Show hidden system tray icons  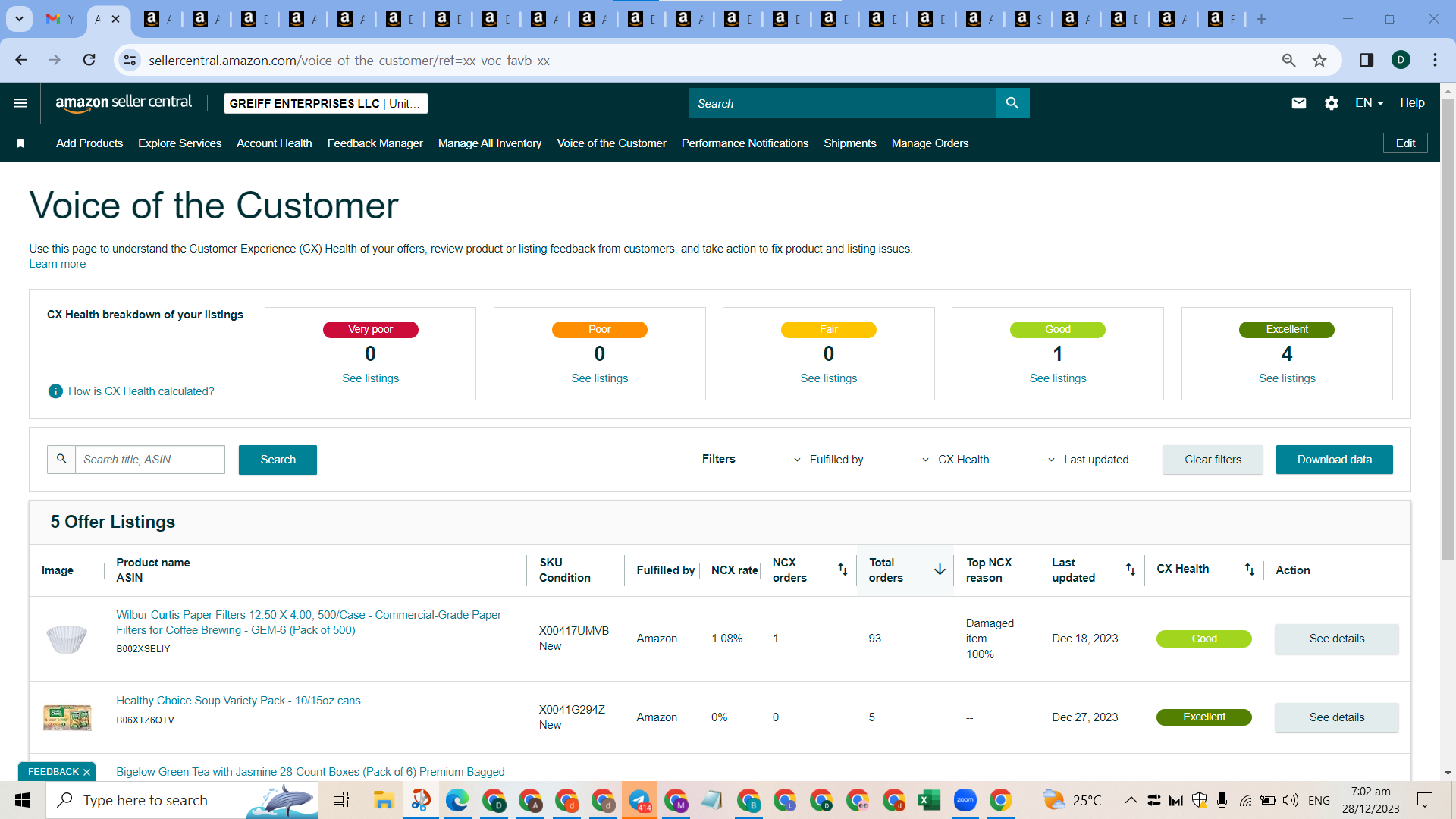click(x=1131, y=800)
